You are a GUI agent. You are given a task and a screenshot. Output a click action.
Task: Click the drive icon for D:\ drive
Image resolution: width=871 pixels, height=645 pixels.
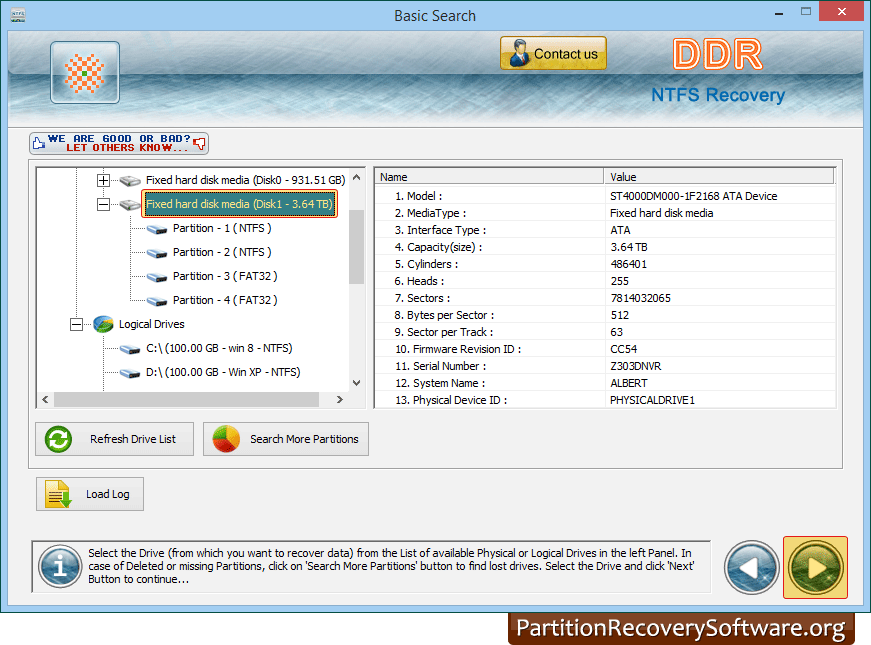coord(130,373)
